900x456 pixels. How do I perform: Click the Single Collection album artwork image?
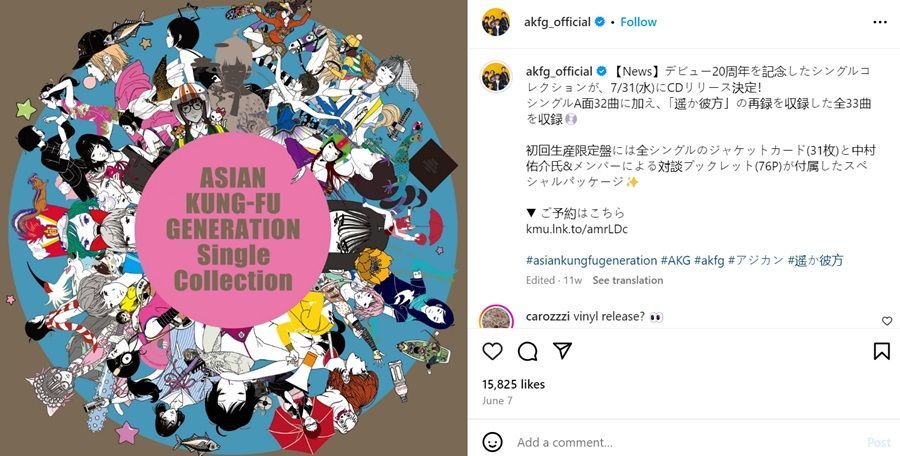click(x=233, y=228)
